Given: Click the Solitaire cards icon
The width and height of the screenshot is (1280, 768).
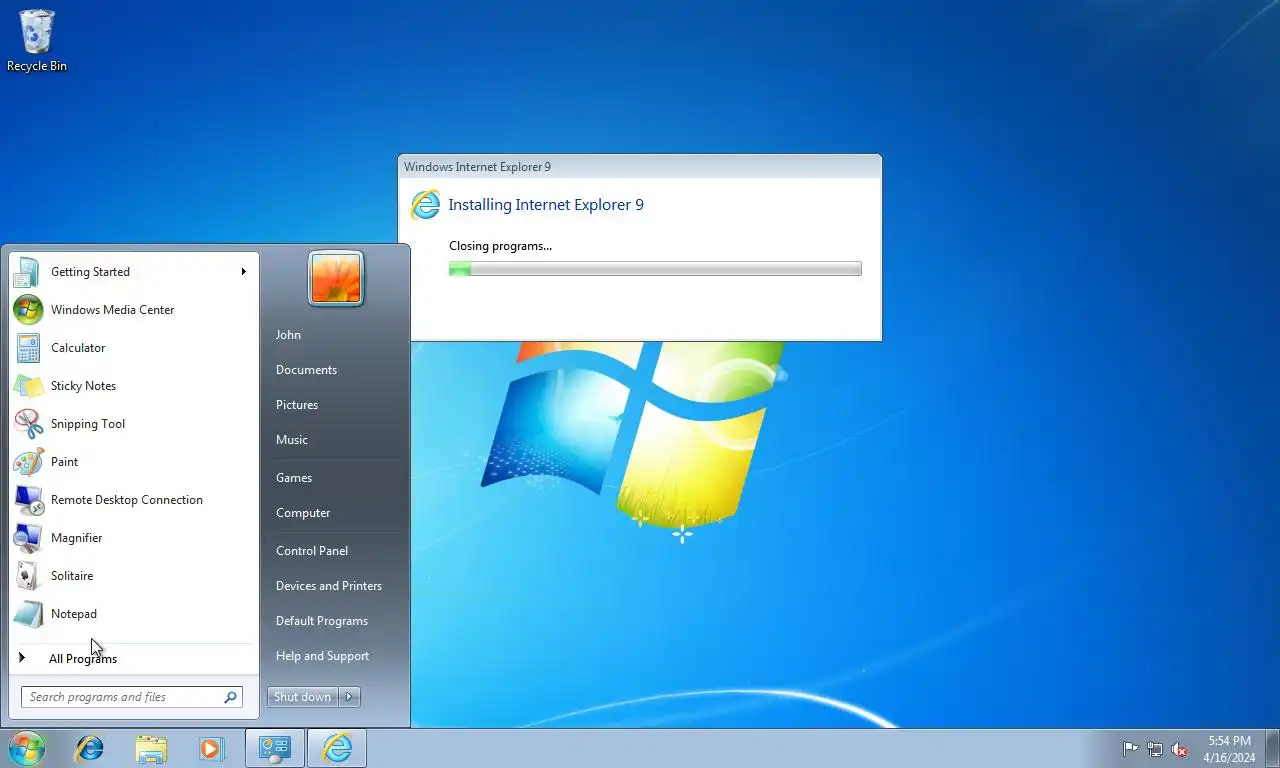Looking at the screenshot, I should (x=28, y=576).
